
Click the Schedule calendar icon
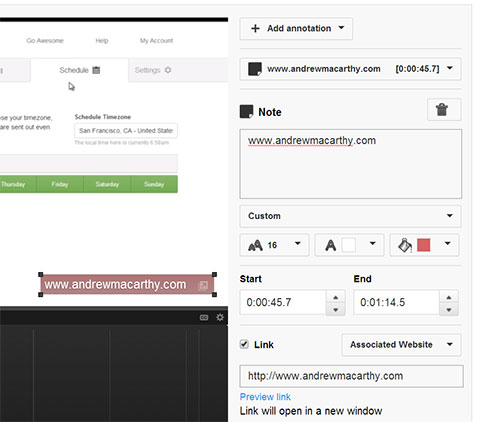[x=96, y=70]
